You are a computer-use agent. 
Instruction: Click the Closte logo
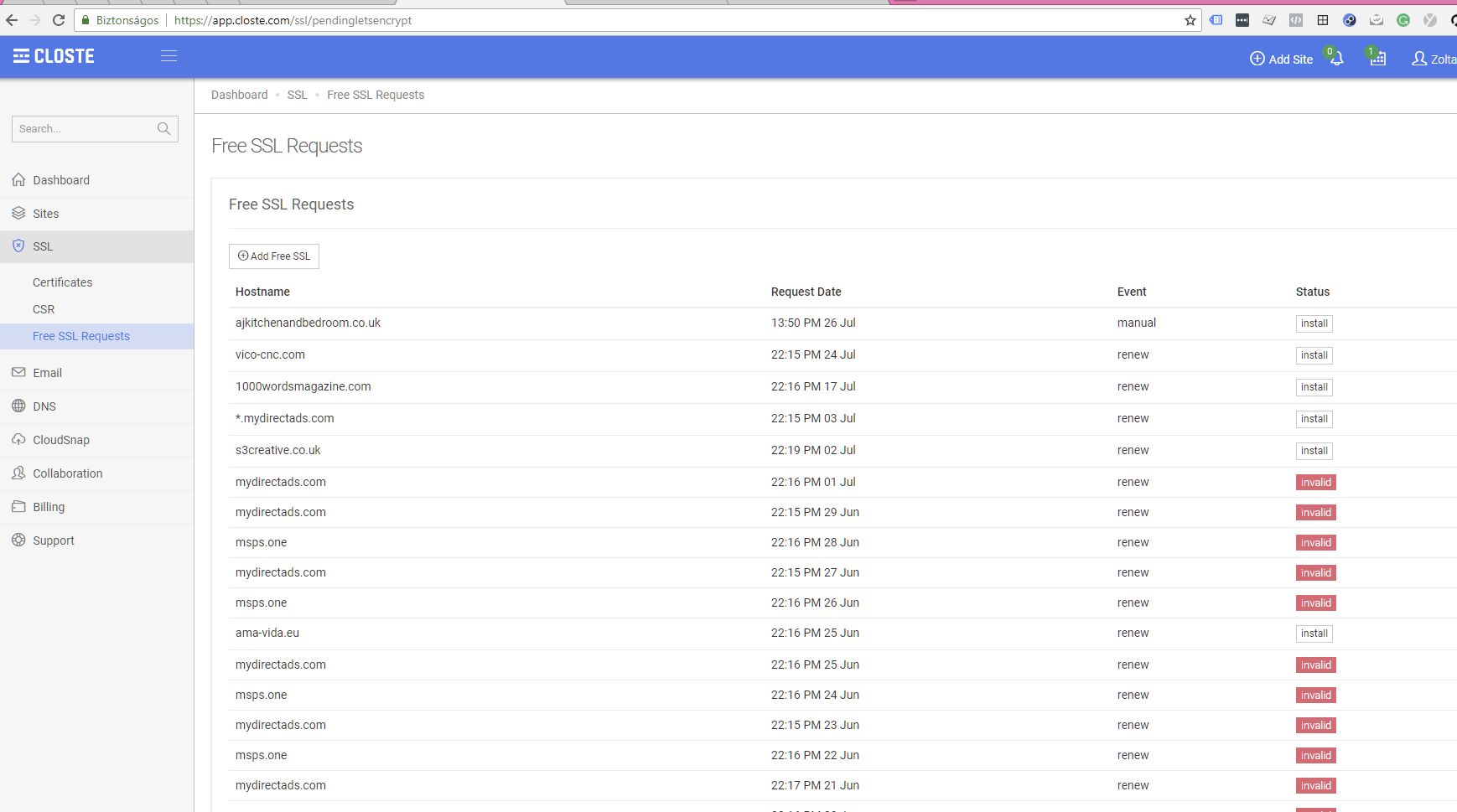(x=54, y=56)
